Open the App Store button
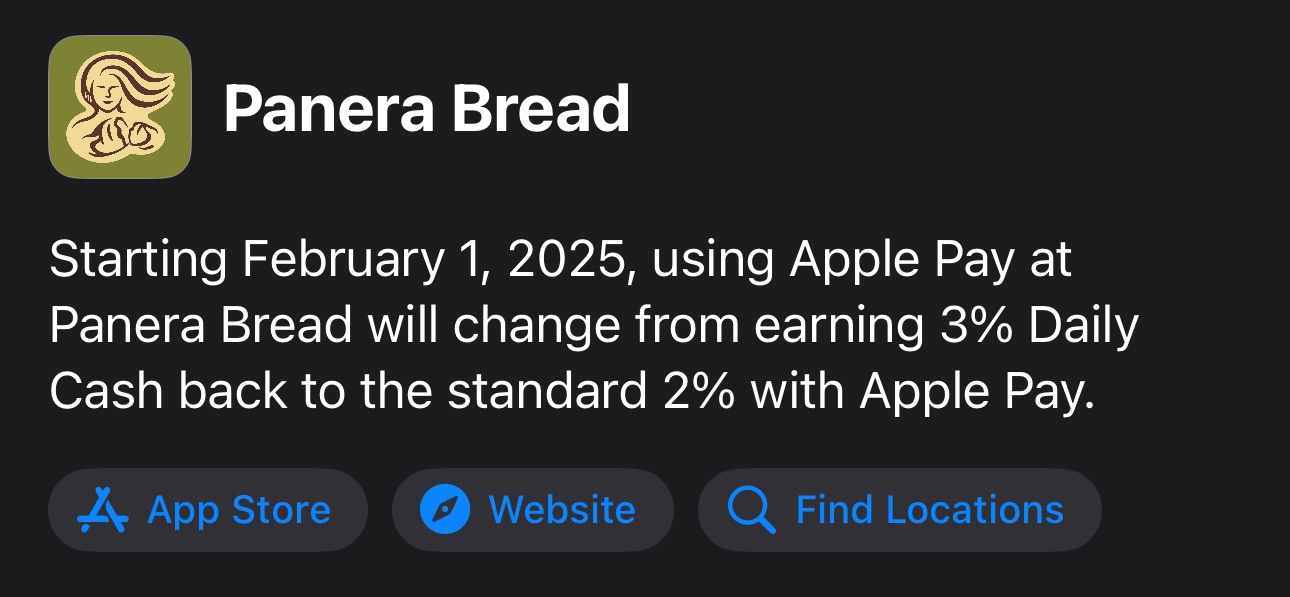Viewport: 1290px width, 597px height. (x=208, y=510)
